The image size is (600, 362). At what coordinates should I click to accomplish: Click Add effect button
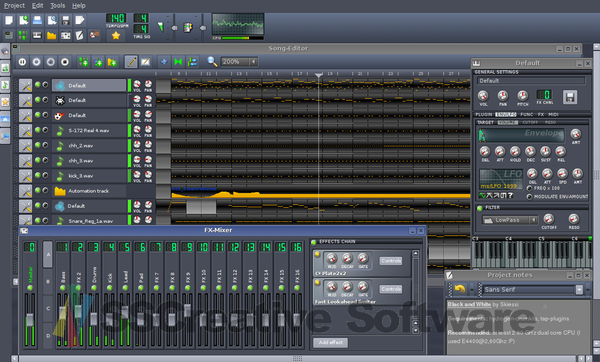click(331, 342)
